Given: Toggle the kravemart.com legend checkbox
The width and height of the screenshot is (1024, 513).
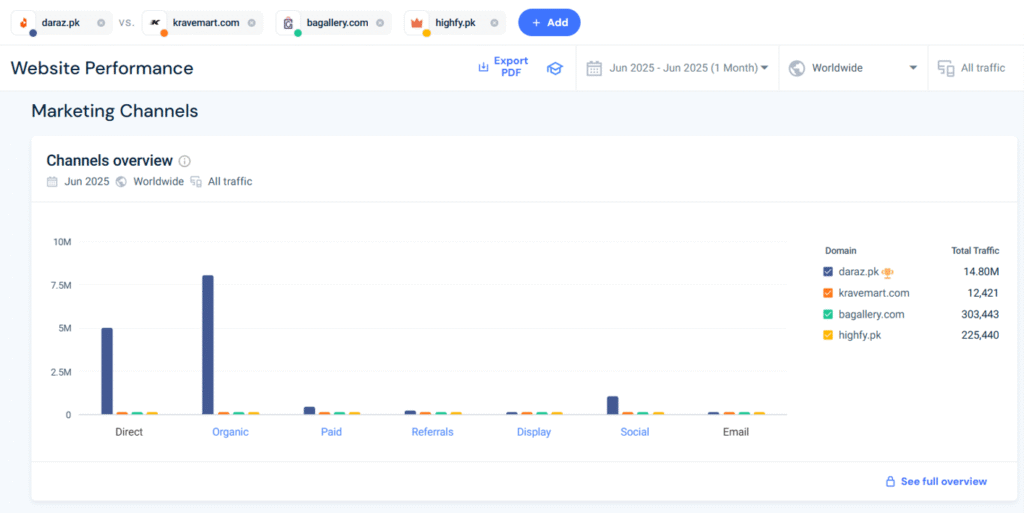Looking at the screenshot, I should click(827, 293).
